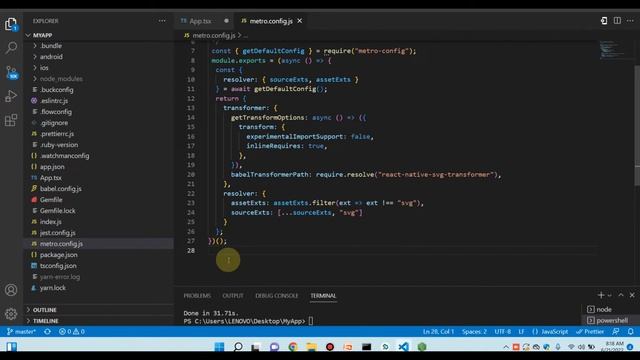This screenshot has width=640, height=360.
Task: Close the terminal panel
Action: tap(632, 295)
